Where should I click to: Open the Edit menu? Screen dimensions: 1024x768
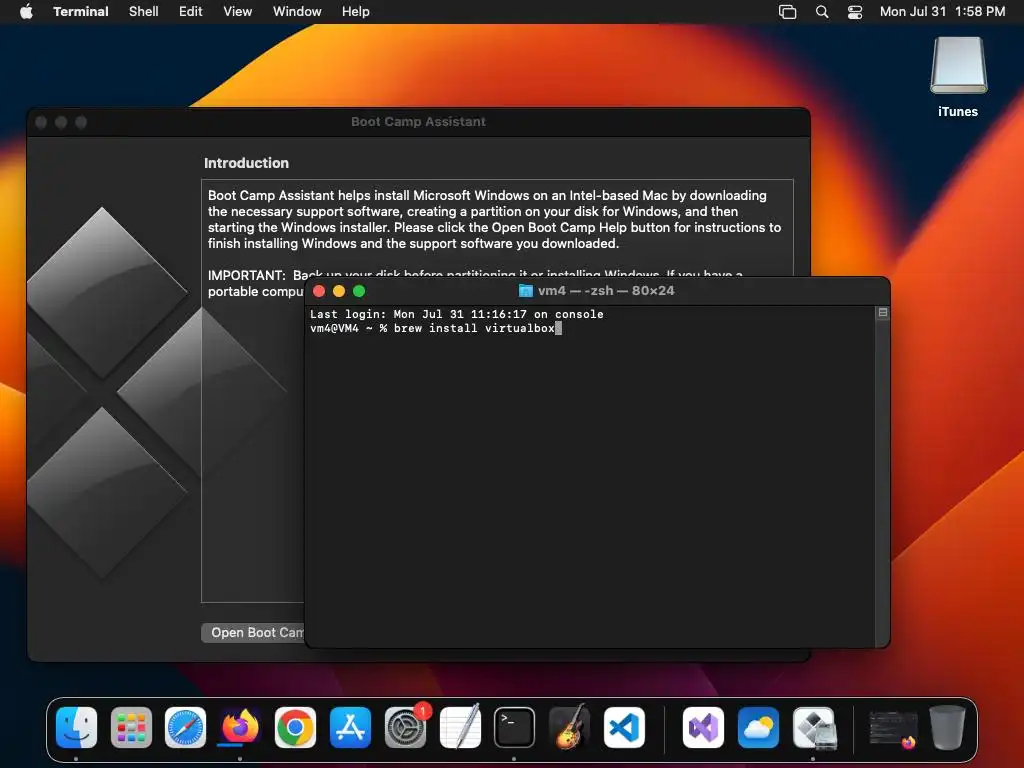[191, 12]
